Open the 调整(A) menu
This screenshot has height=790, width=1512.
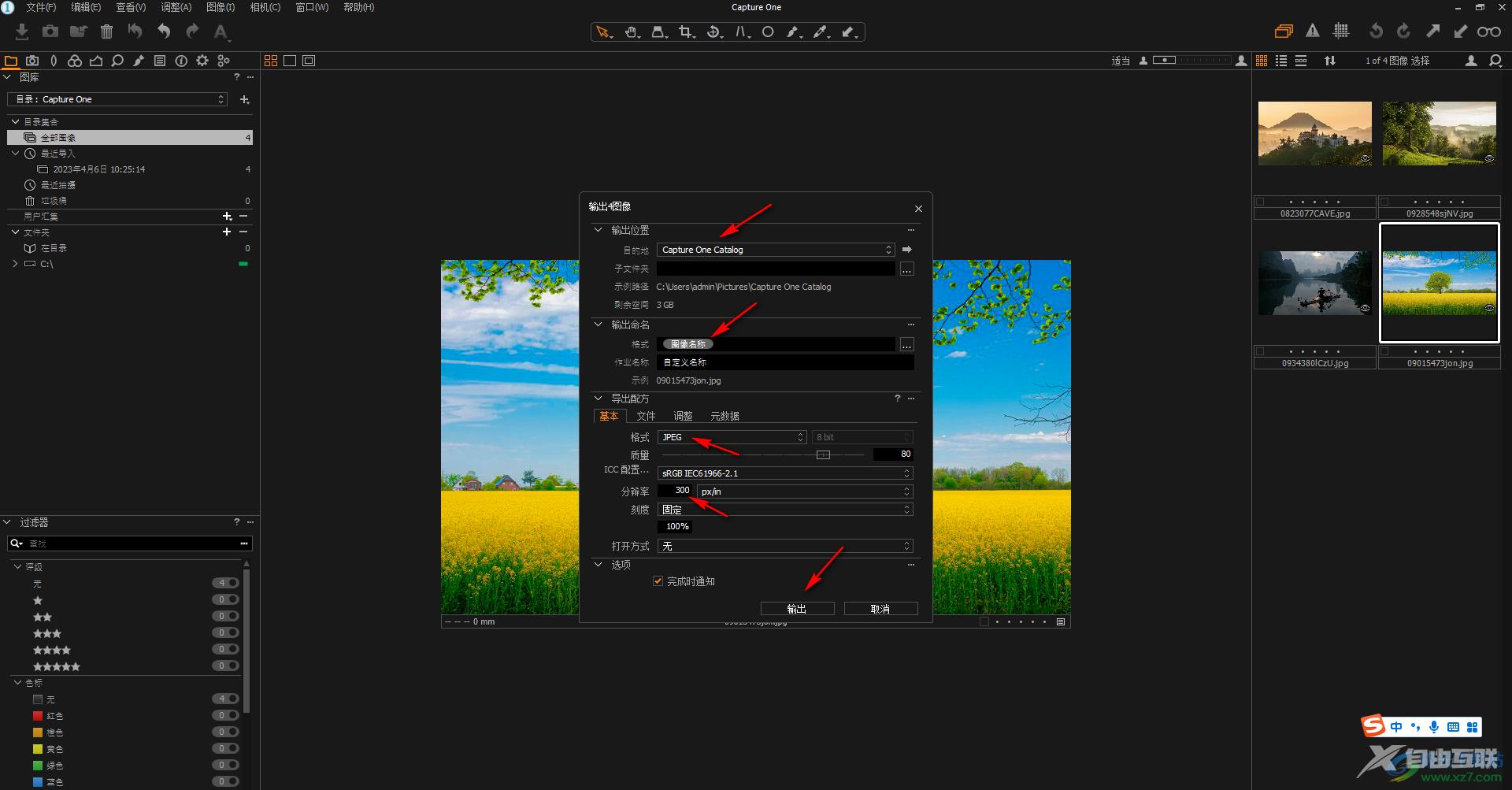click(176, 7)
